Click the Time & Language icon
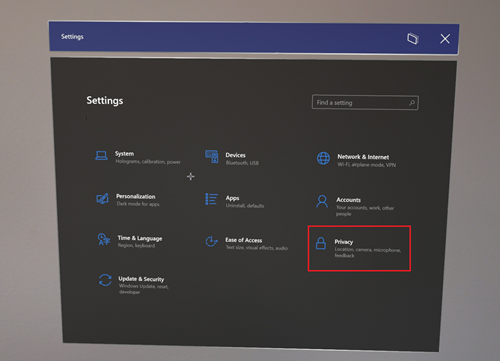 (104, 239)
